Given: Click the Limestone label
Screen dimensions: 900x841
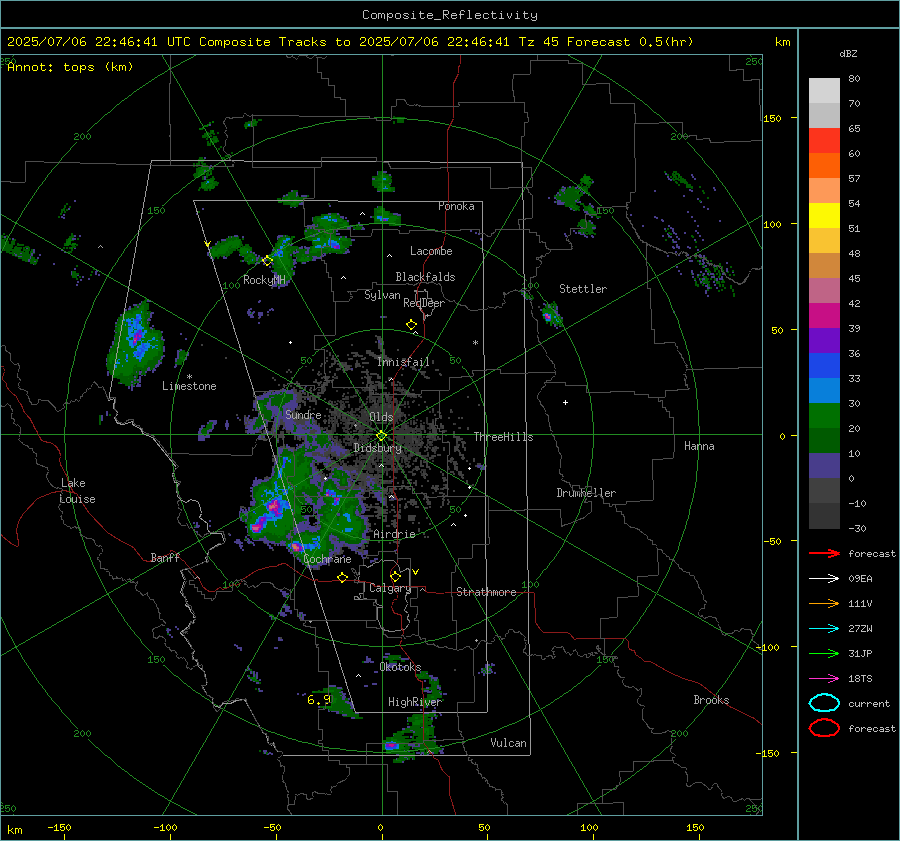Looking at the screenshot, I should [x=189, y=386].
